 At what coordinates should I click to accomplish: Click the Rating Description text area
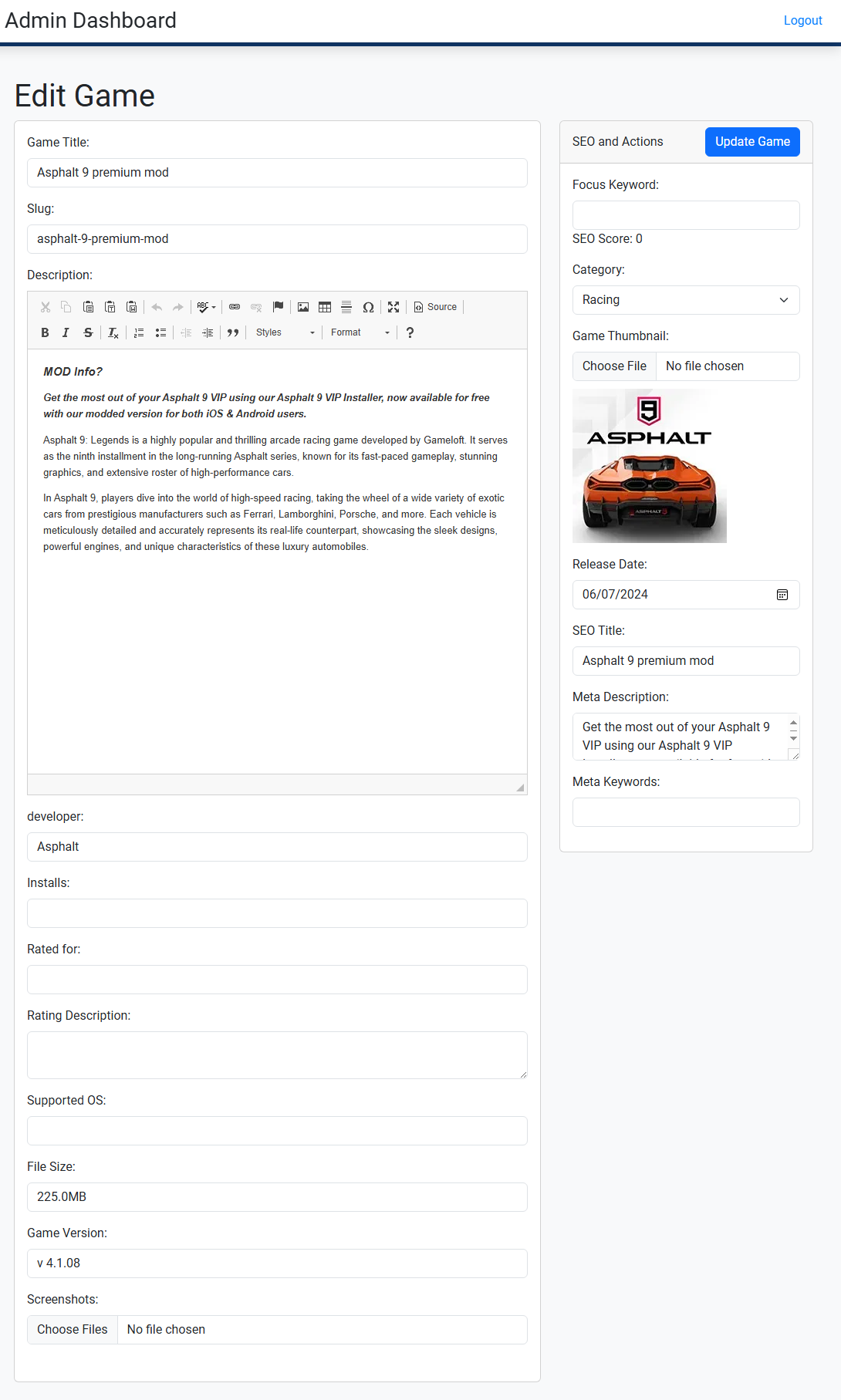click(x=277, y=1055)
